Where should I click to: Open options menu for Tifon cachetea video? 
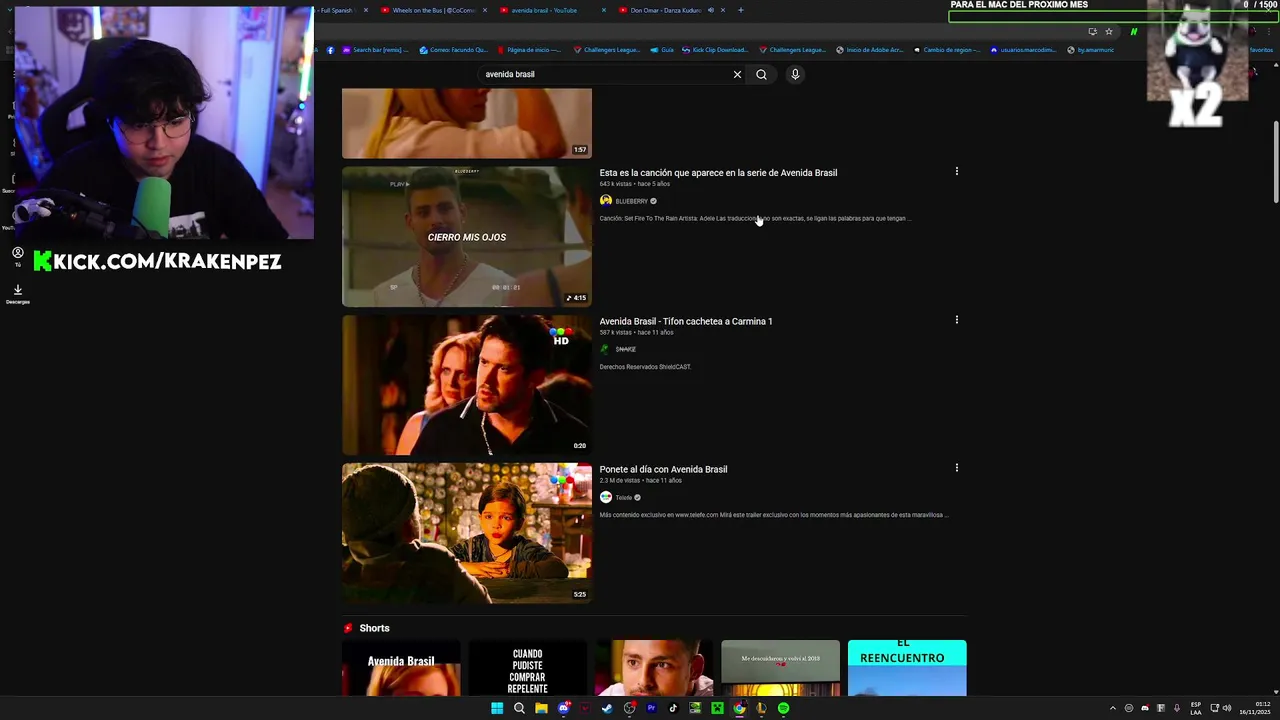pyautogui.click(x=957, y=320)
